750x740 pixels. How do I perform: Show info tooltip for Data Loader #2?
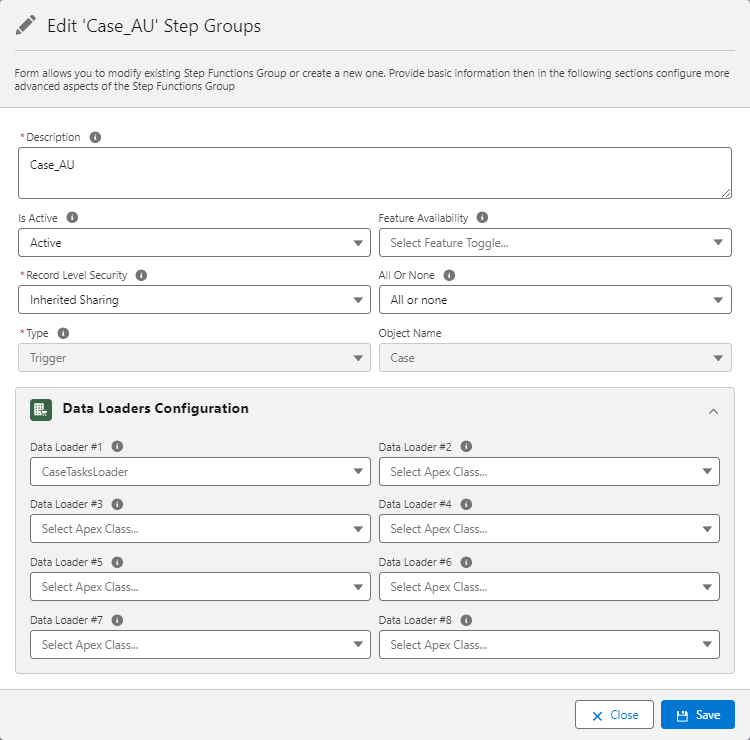pos(466,446)
